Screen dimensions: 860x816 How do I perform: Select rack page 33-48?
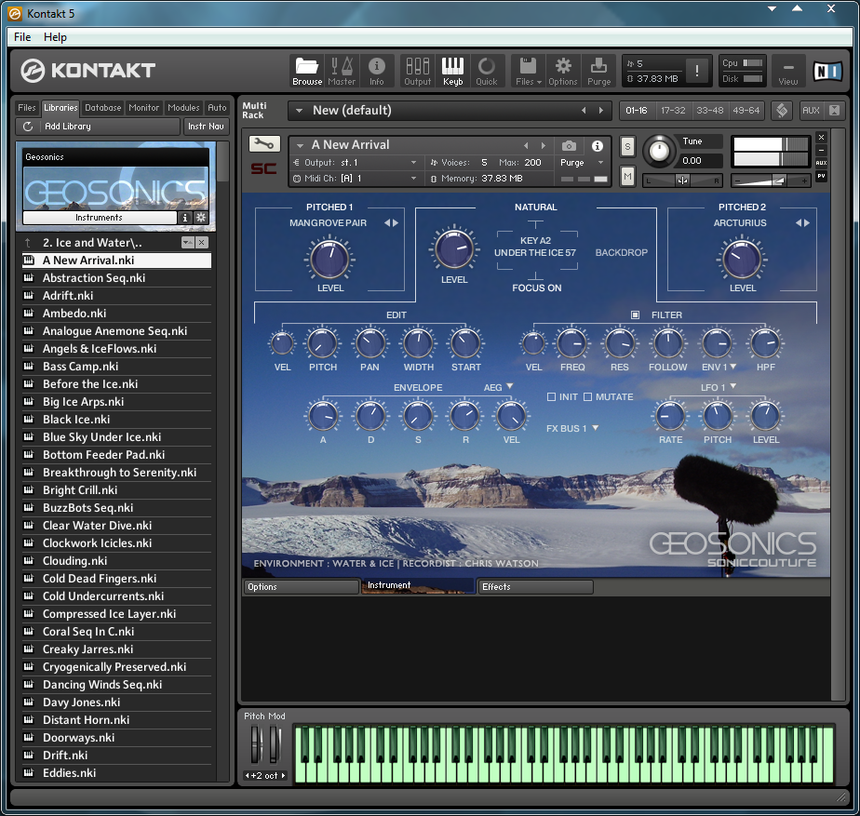tap(709, 110)
